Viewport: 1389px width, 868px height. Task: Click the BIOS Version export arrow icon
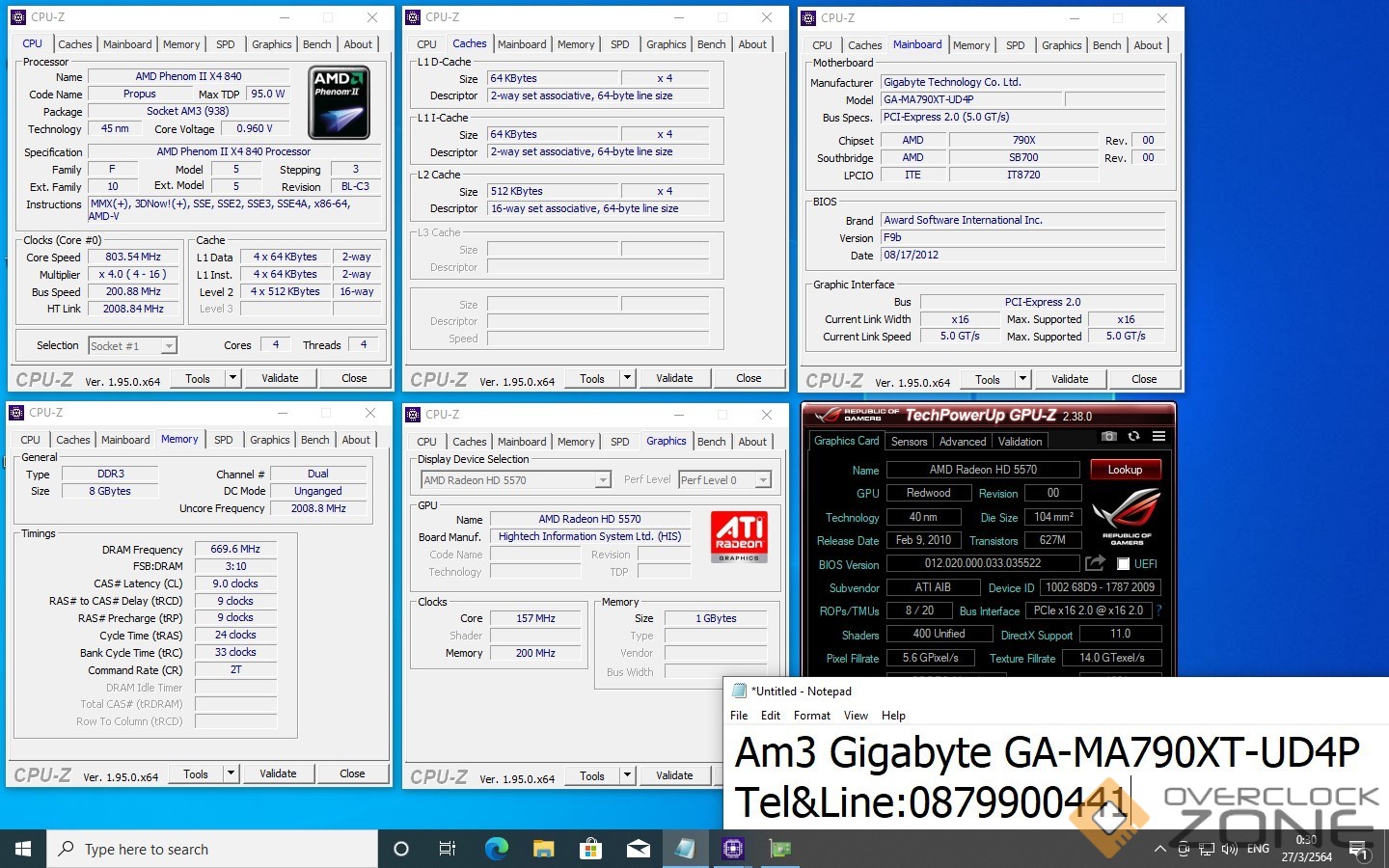click(1095, 563)
